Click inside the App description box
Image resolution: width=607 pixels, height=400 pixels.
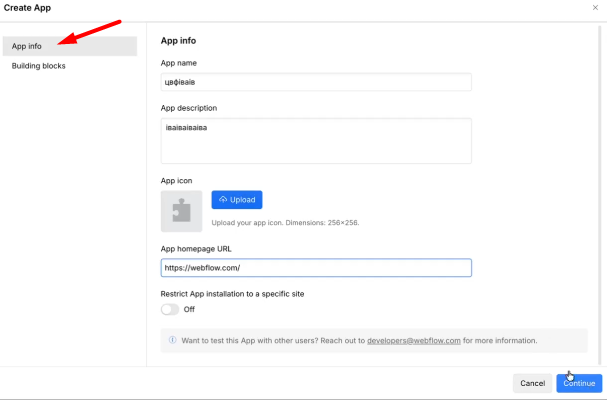(315, 140)
